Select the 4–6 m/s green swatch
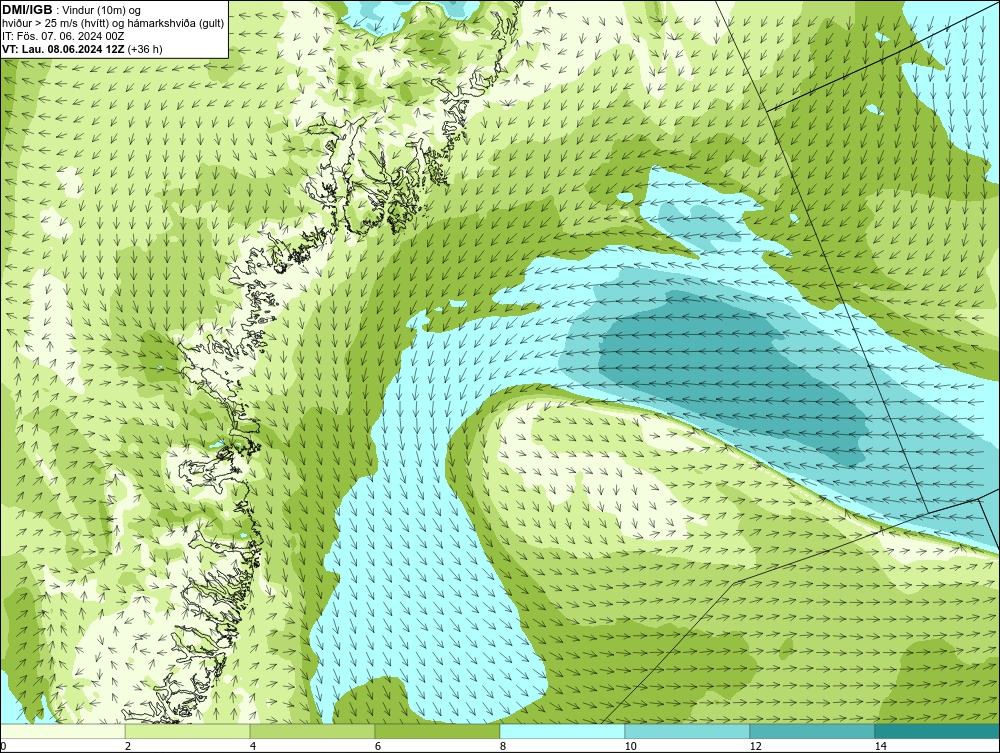This screenshot has width=1000, height=753. 312,731
